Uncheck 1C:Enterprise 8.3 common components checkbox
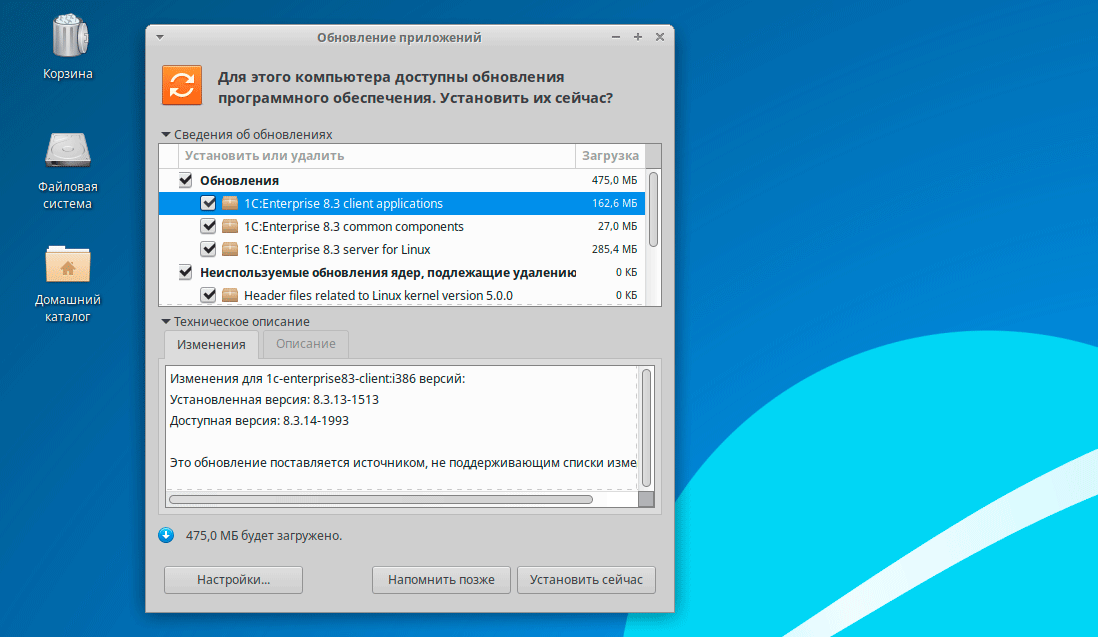The width and height of the screenshot is (1098, 637). point(208,226)
